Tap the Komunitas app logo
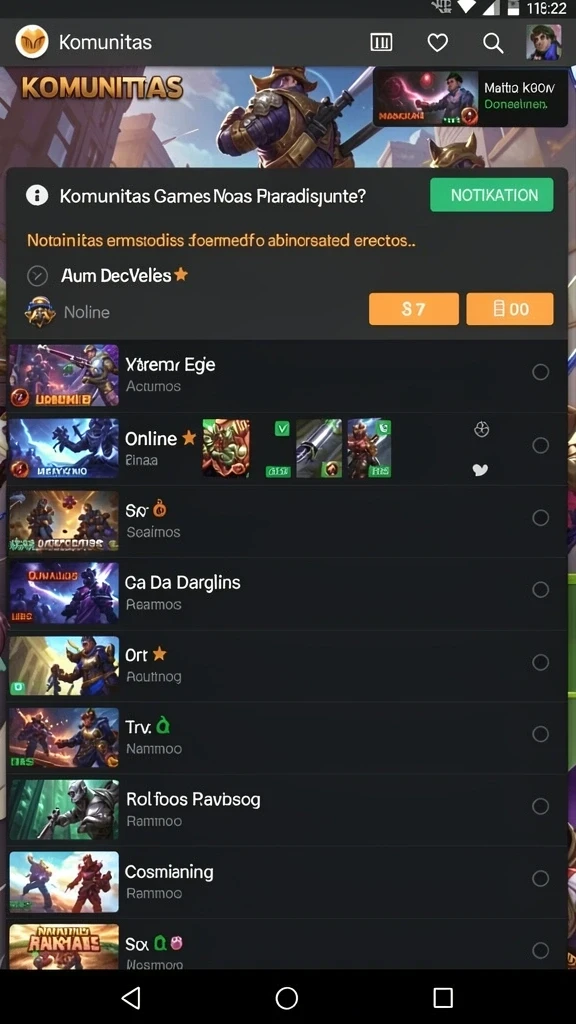This screenshot has width=576, height=1024. click(31, 42)
